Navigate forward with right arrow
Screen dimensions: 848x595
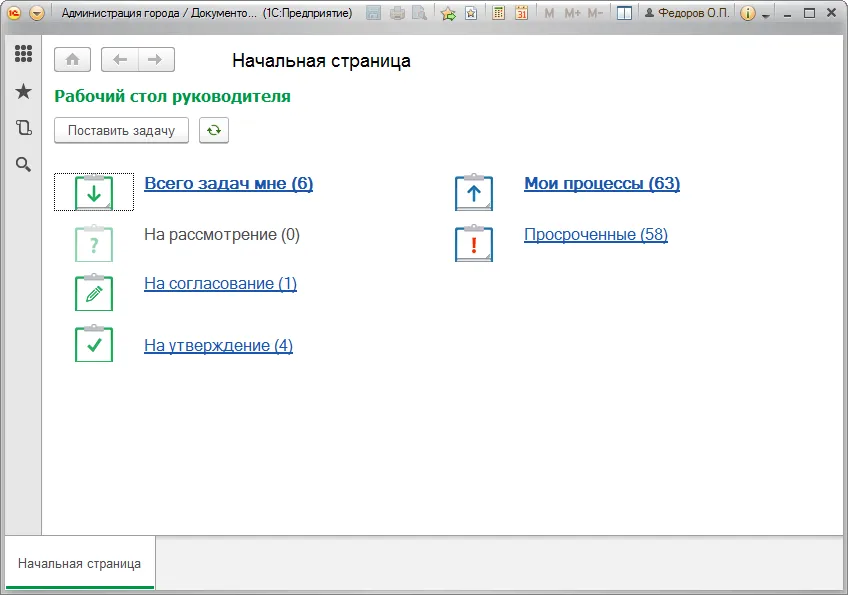pyautogui.click(x=156, y=60)
